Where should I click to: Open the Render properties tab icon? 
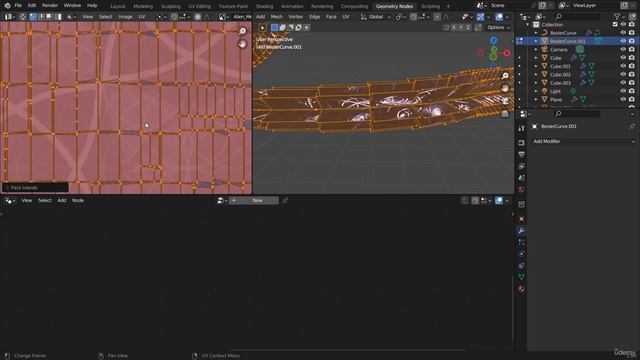[x=521, y=143]
